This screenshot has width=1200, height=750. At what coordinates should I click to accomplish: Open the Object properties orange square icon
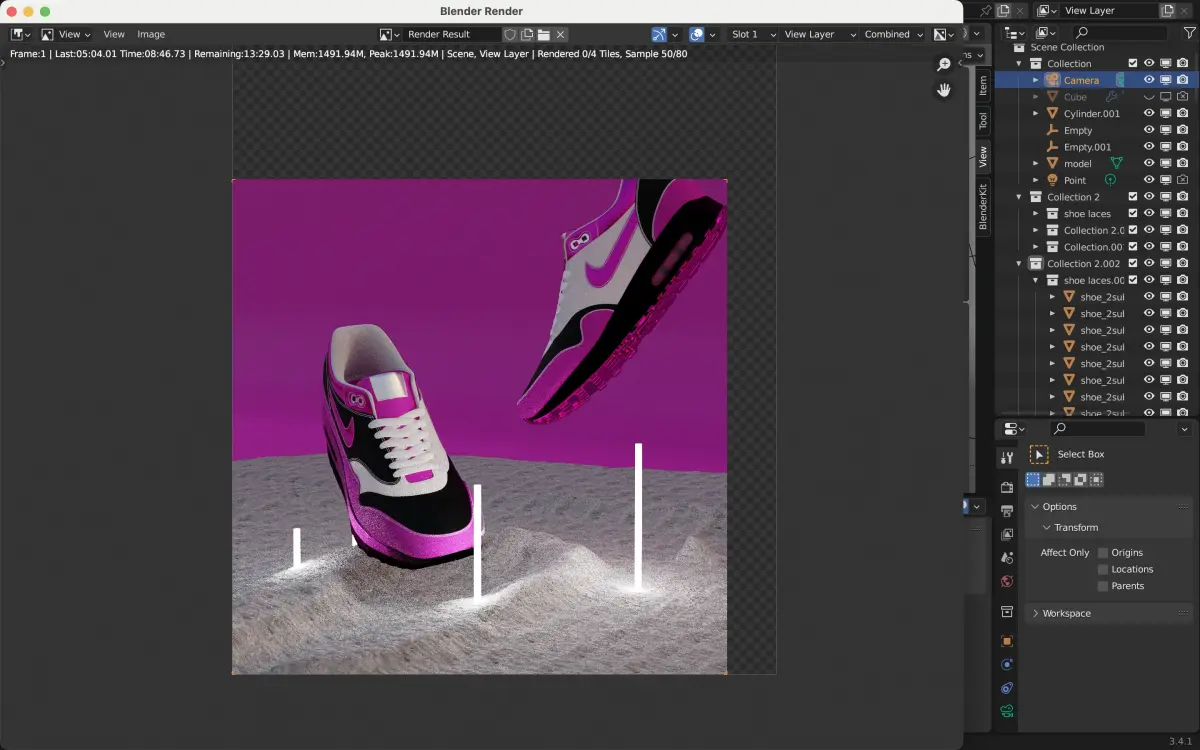coord(1007,641)
